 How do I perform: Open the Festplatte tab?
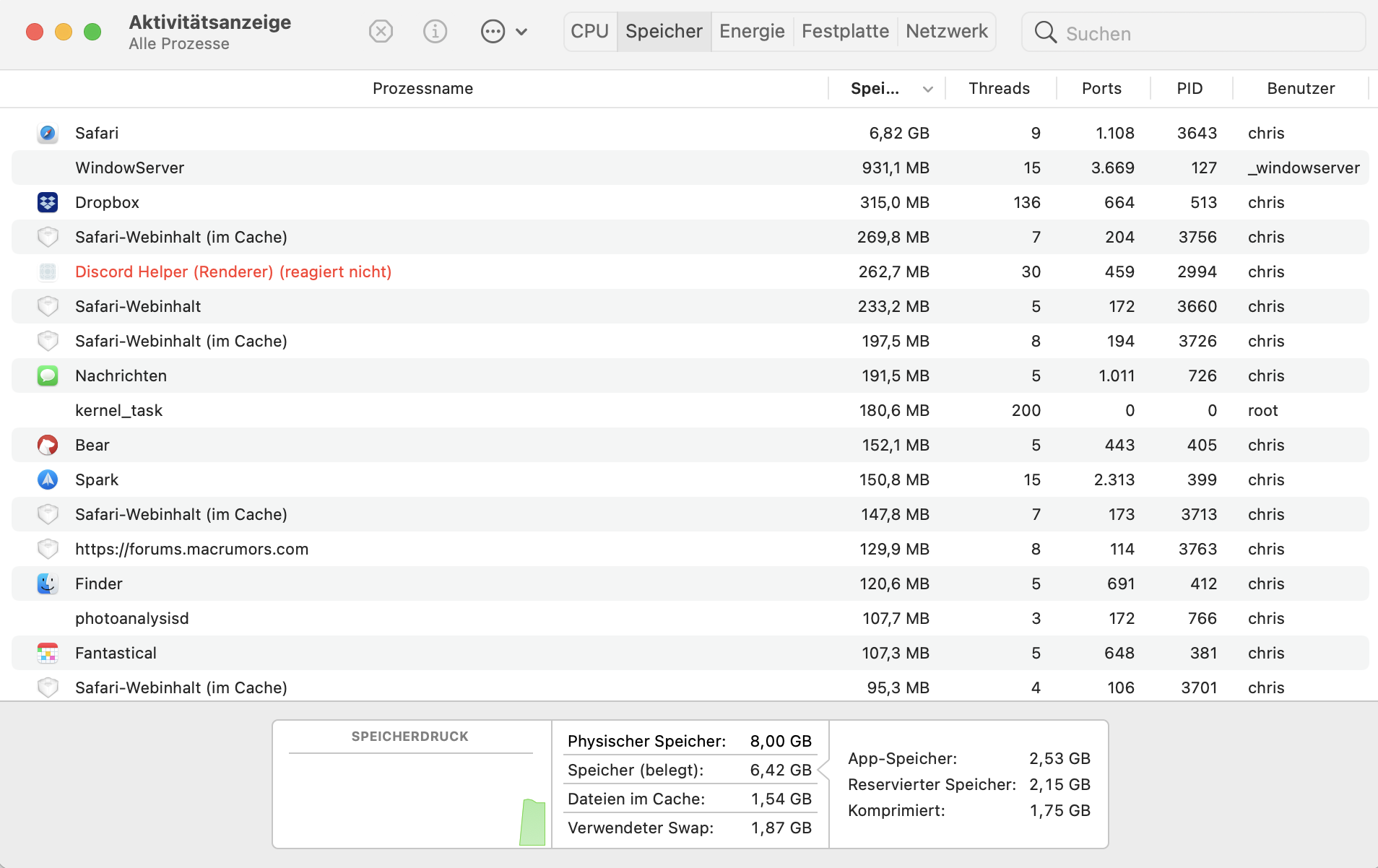tap(845, 32)
